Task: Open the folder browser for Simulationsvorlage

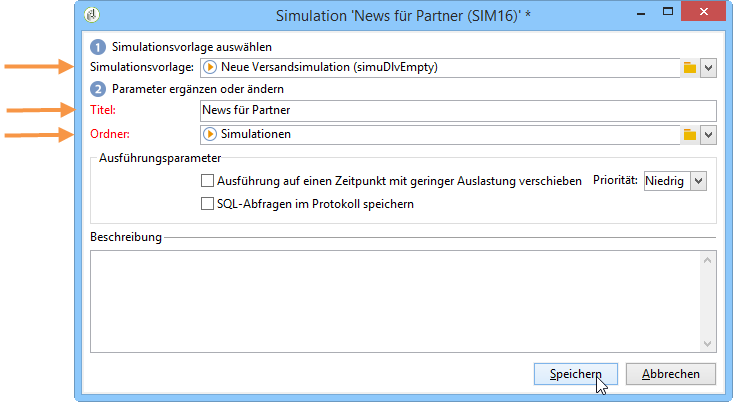Action: 689,68
